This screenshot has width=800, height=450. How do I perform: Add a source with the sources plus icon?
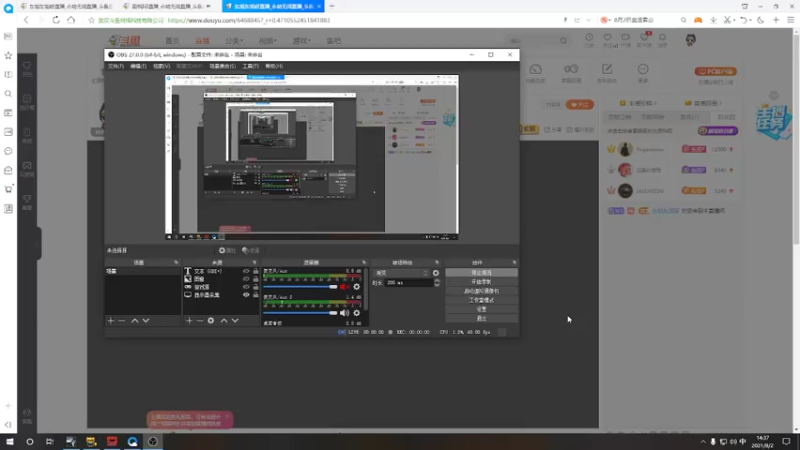coord(189,320)
